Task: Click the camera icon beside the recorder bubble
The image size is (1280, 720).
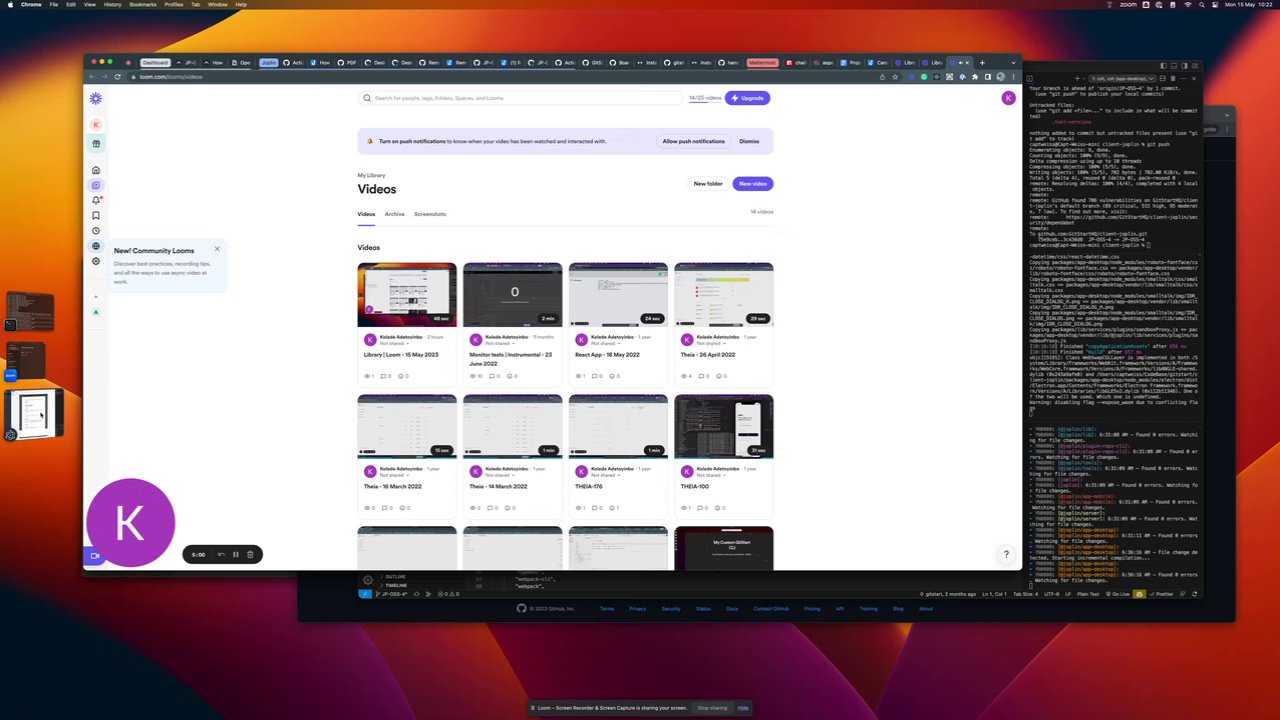Action: tap(95, 556)
